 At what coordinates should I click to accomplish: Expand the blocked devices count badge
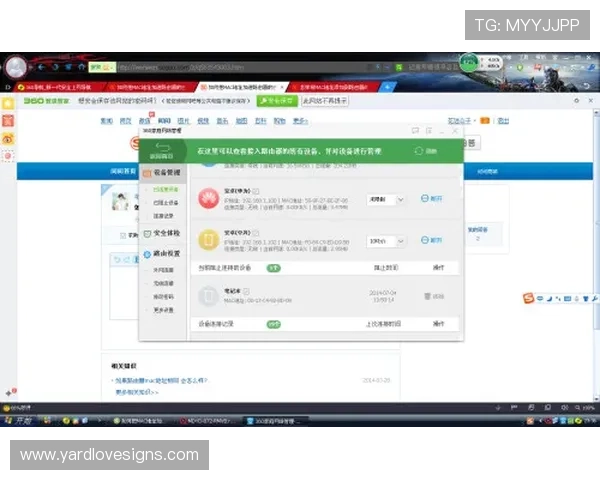(274, 268)
